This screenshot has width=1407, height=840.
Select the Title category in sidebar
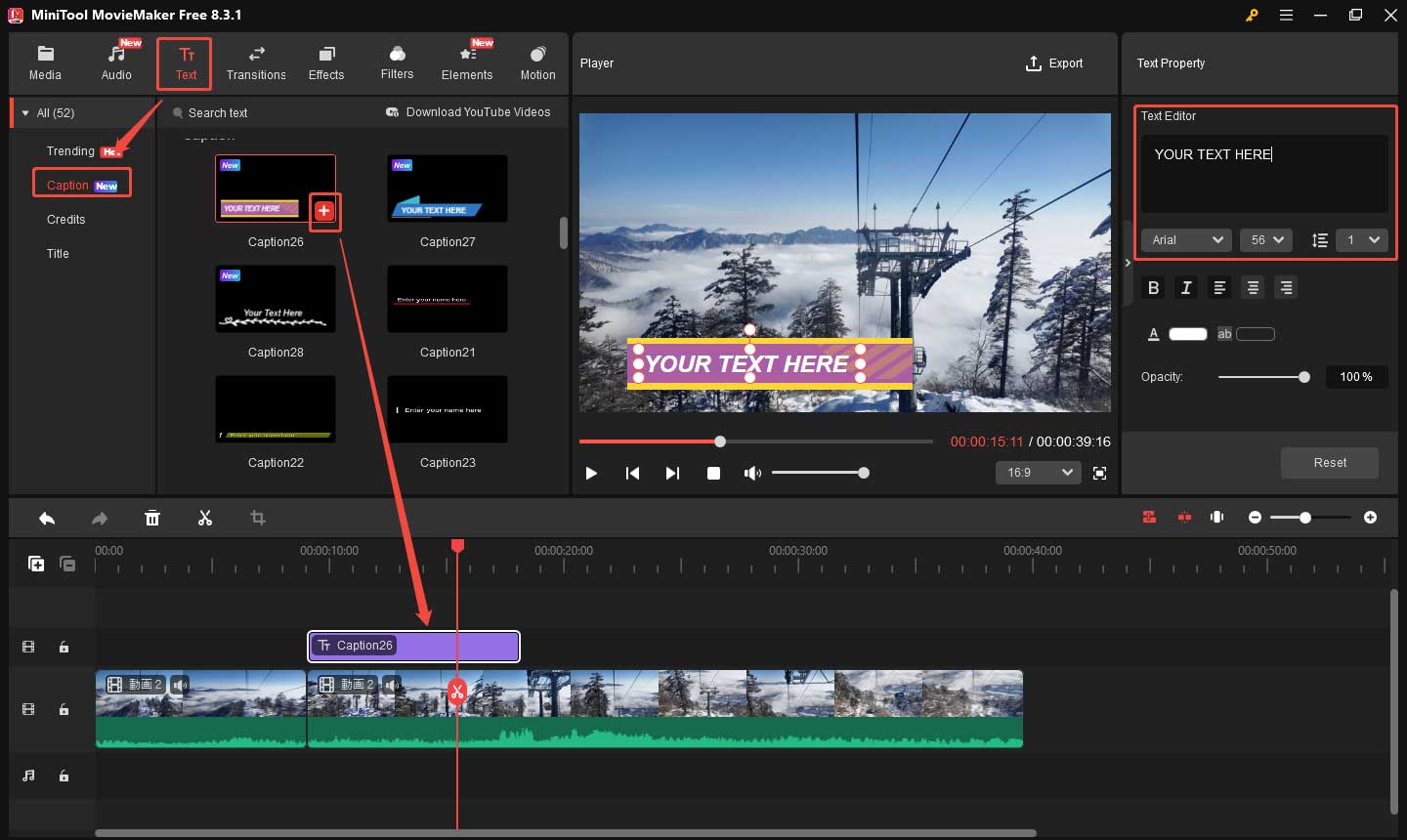point(58,253)
